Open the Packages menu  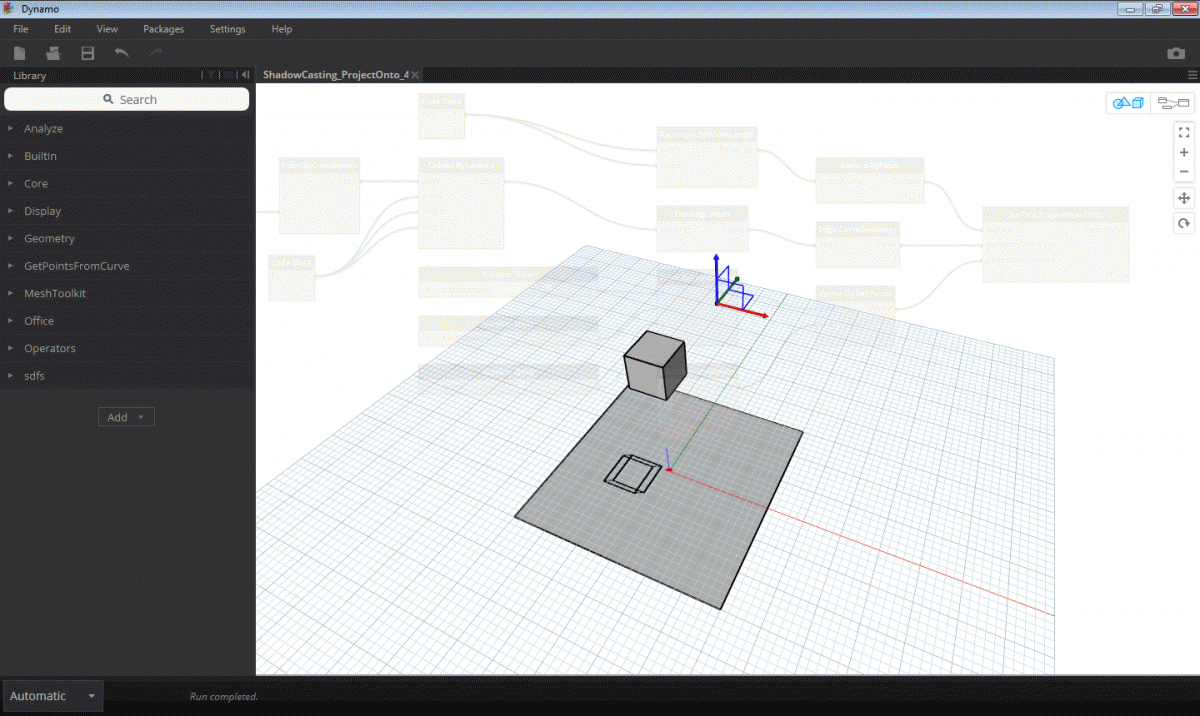[x=163, y=29]
